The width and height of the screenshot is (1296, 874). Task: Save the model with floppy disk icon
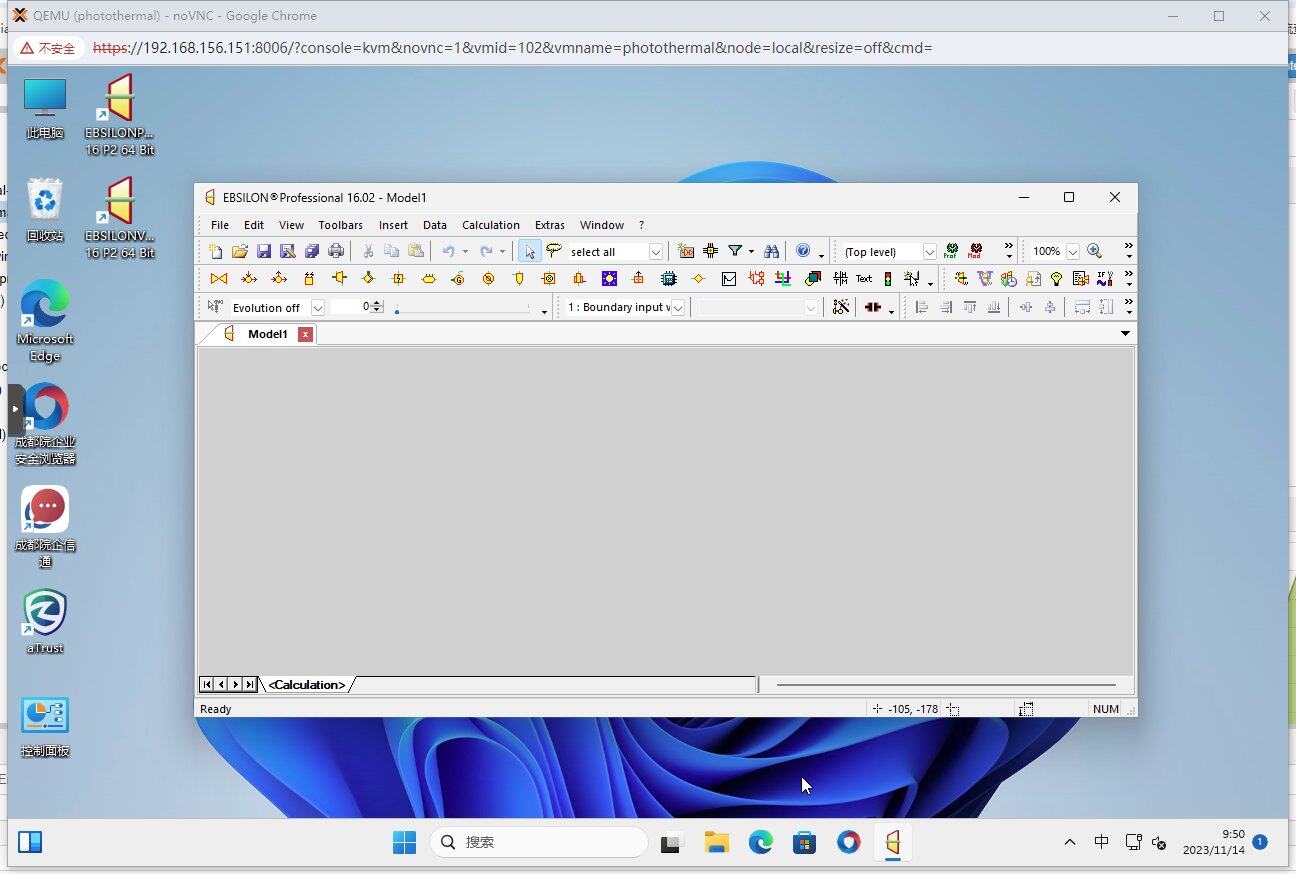[264, 252]
